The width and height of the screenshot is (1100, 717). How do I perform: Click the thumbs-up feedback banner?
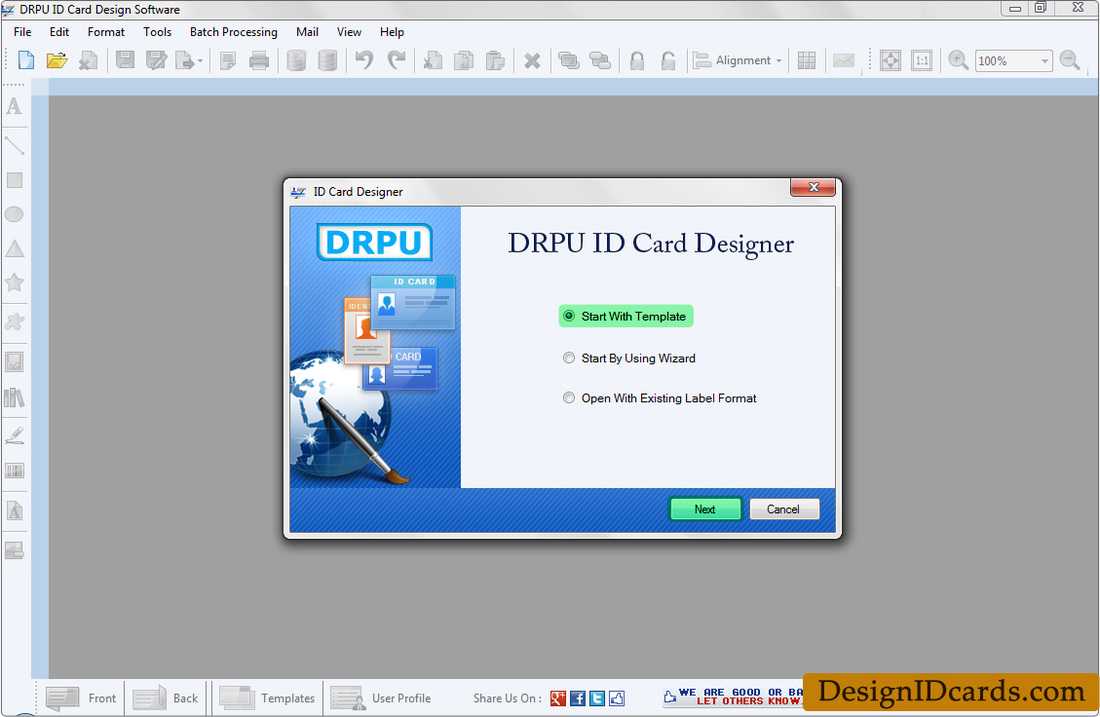click(x=732, y=697)
